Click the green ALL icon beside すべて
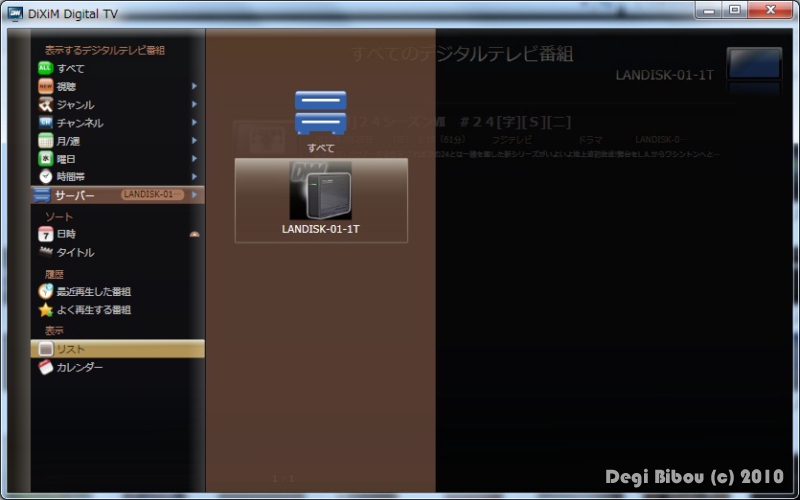 [x=45, y=68]
